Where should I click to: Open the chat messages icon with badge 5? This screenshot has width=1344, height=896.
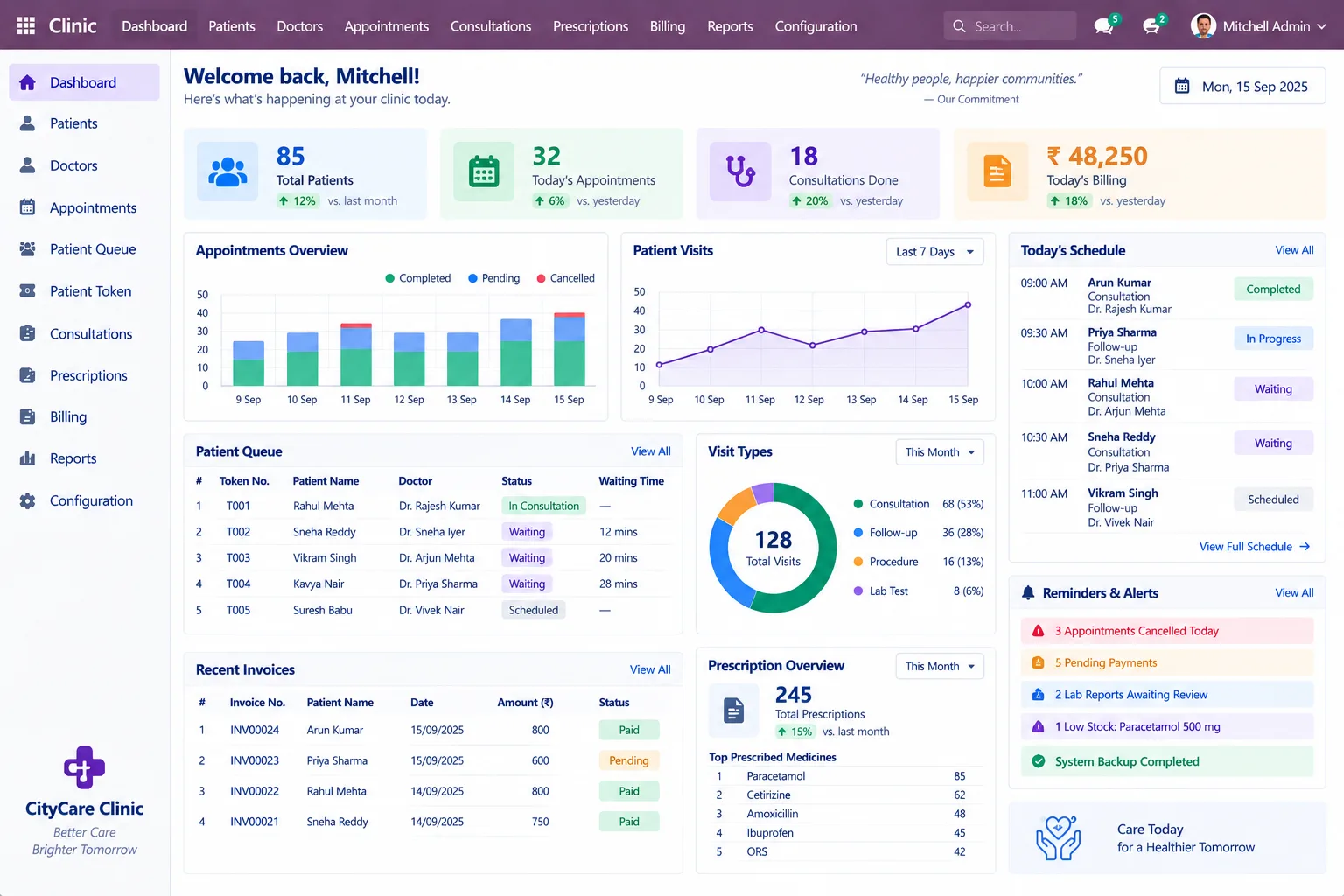[1104, 26]
